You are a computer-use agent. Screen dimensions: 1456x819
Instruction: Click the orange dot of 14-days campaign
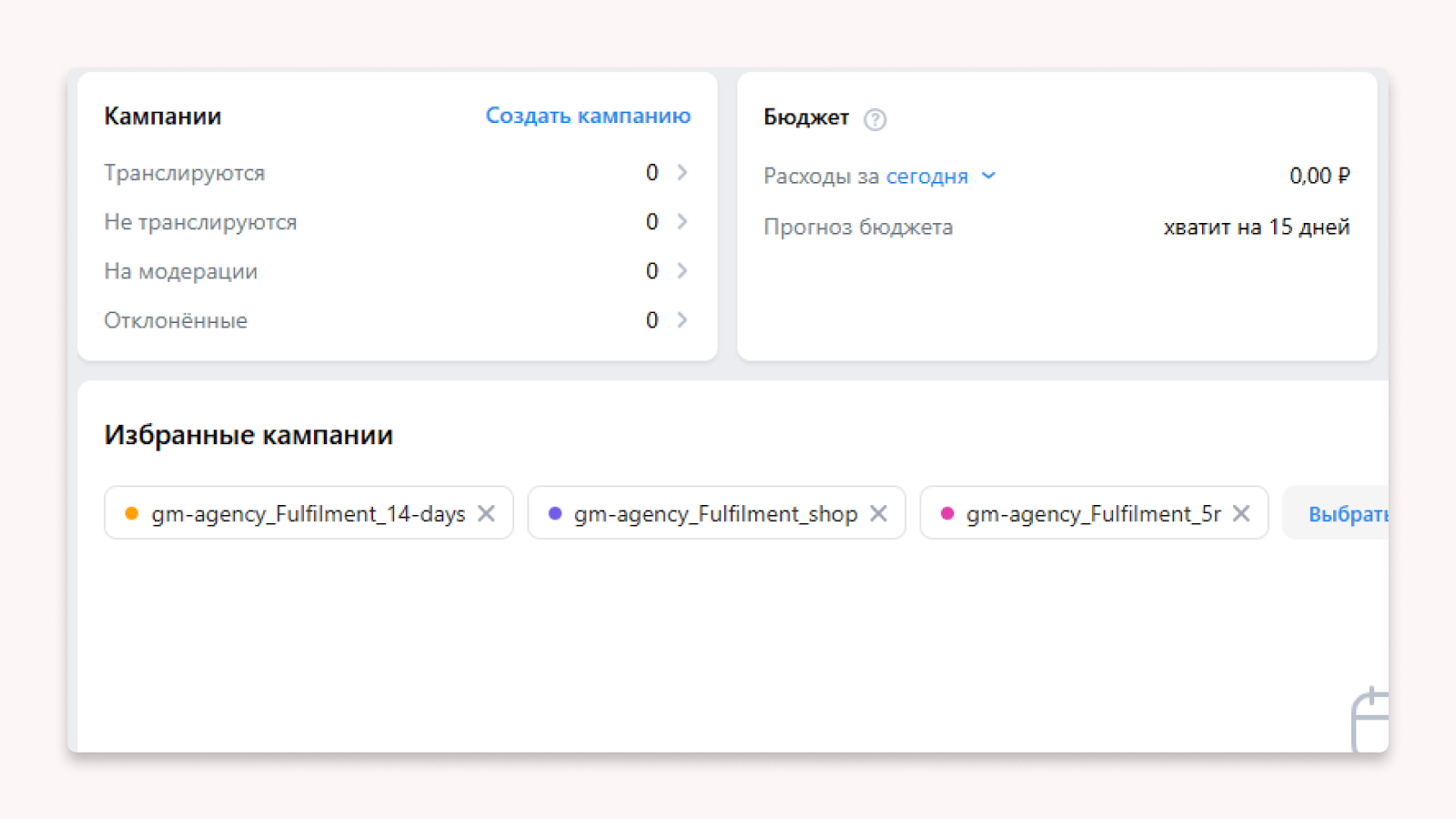pos(132,514)
